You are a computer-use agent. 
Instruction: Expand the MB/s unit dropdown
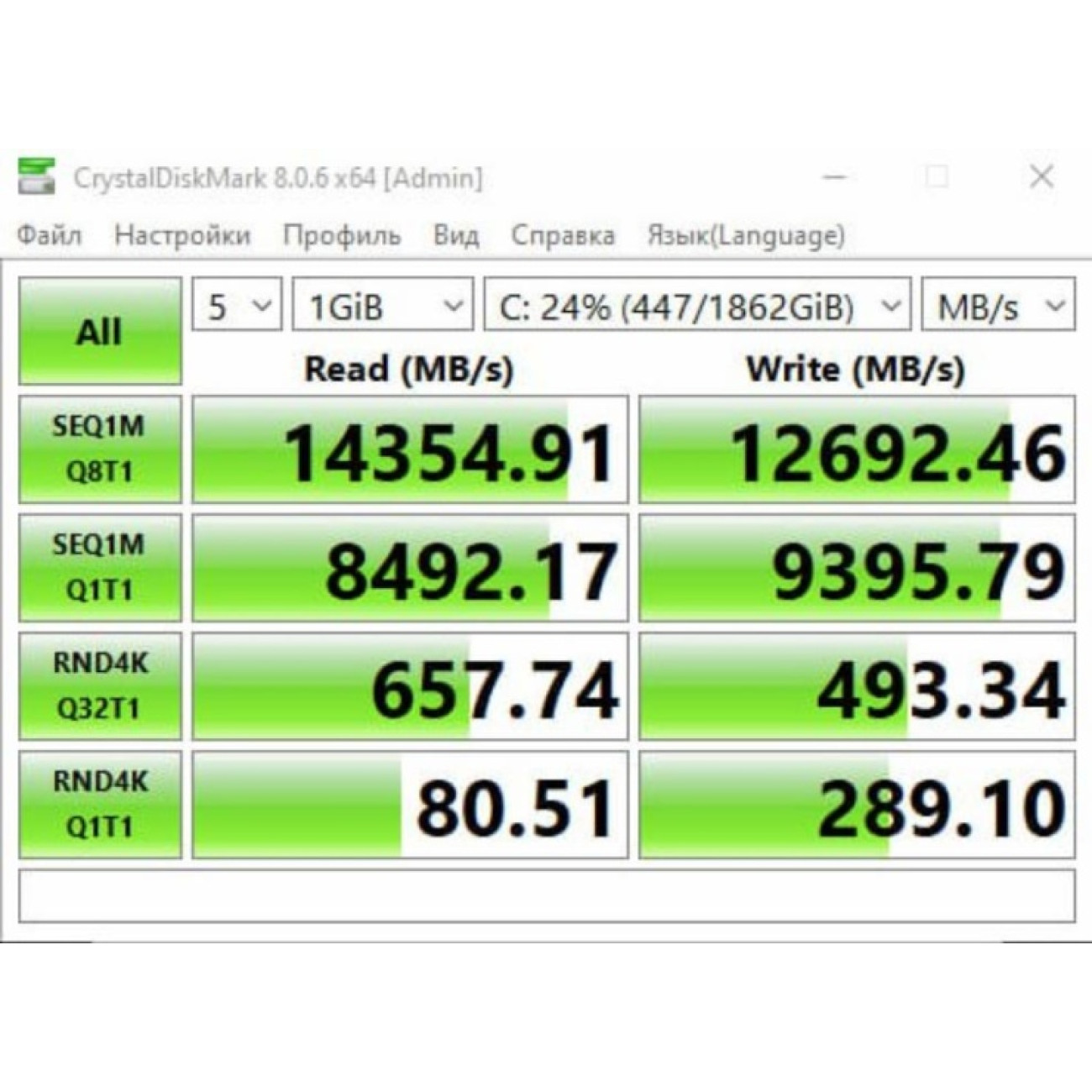click(x=998, y=307)
